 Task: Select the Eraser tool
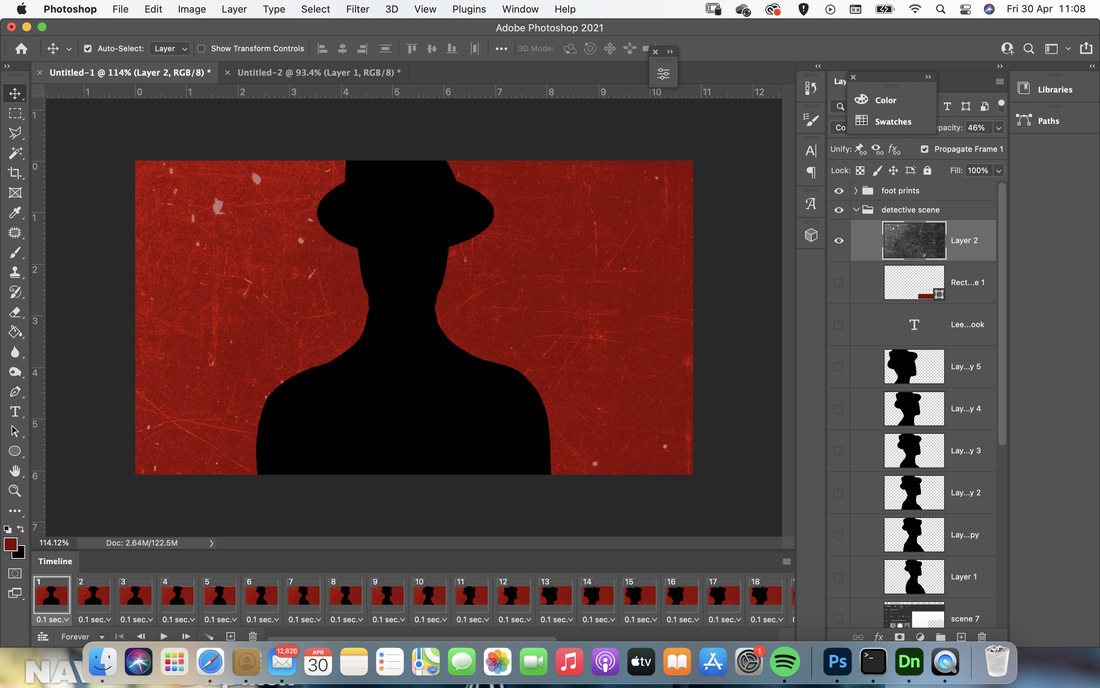pos(15,312)
